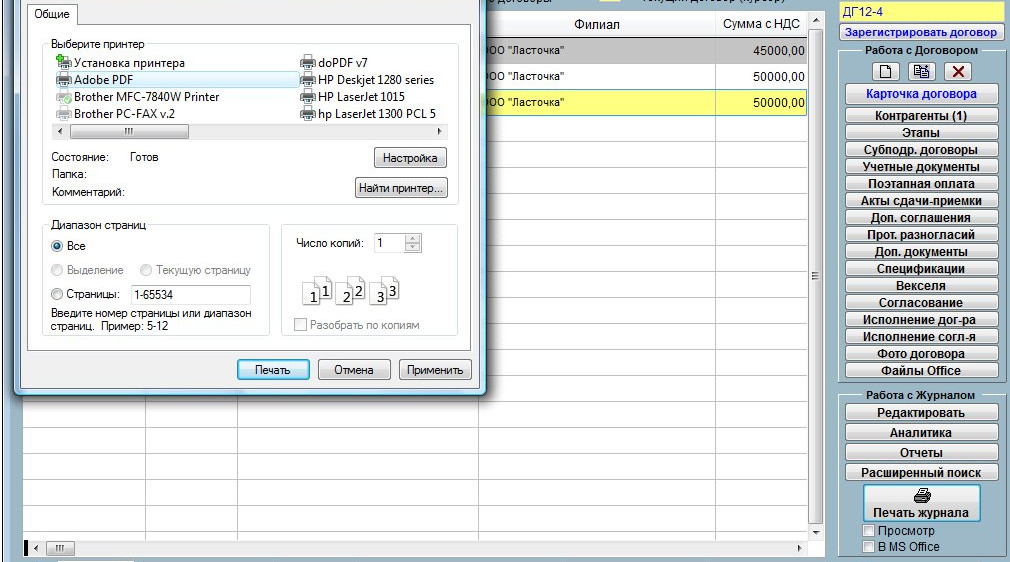Click the Сумма с НДС column header

[761, 24]
